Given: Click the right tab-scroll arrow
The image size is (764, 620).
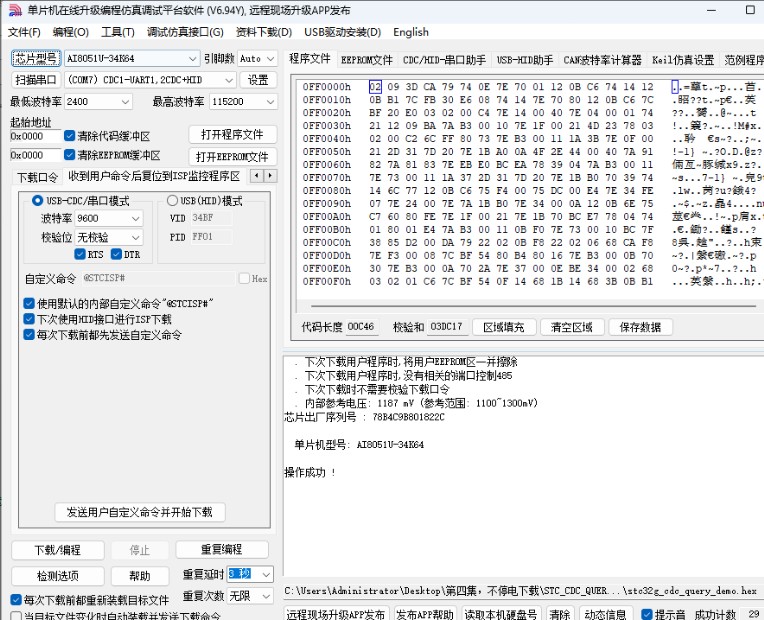Looking at the screenshot, I should point(270,175).
